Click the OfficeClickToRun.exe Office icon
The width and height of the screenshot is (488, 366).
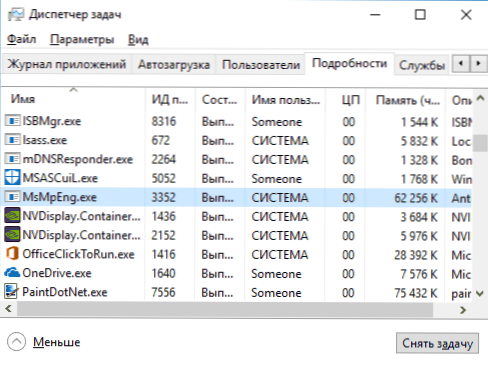point(12,253)
